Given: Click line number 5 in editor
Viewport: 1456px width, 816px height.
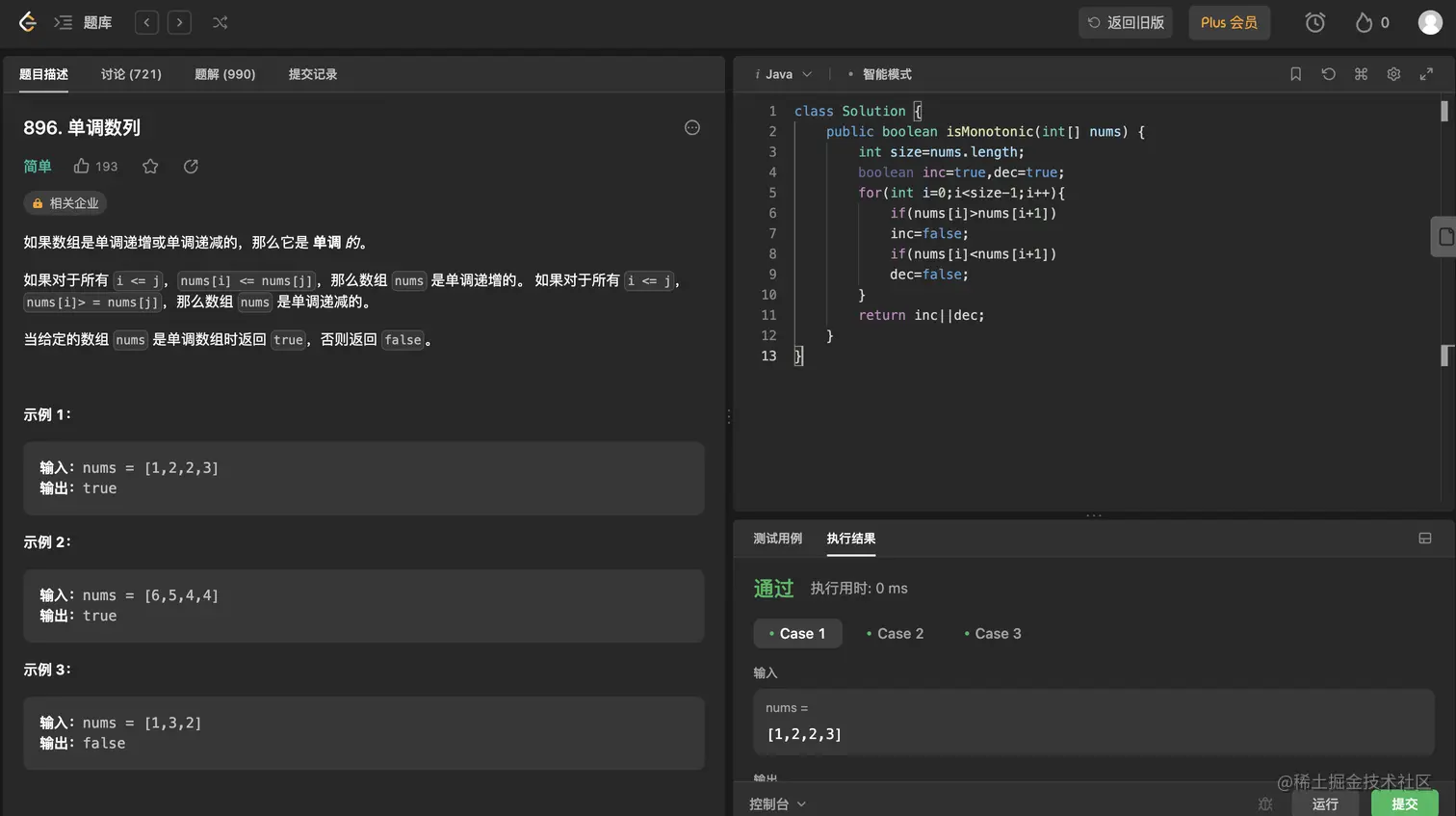Looking at the screenshot, I should [x=772, y=193].
